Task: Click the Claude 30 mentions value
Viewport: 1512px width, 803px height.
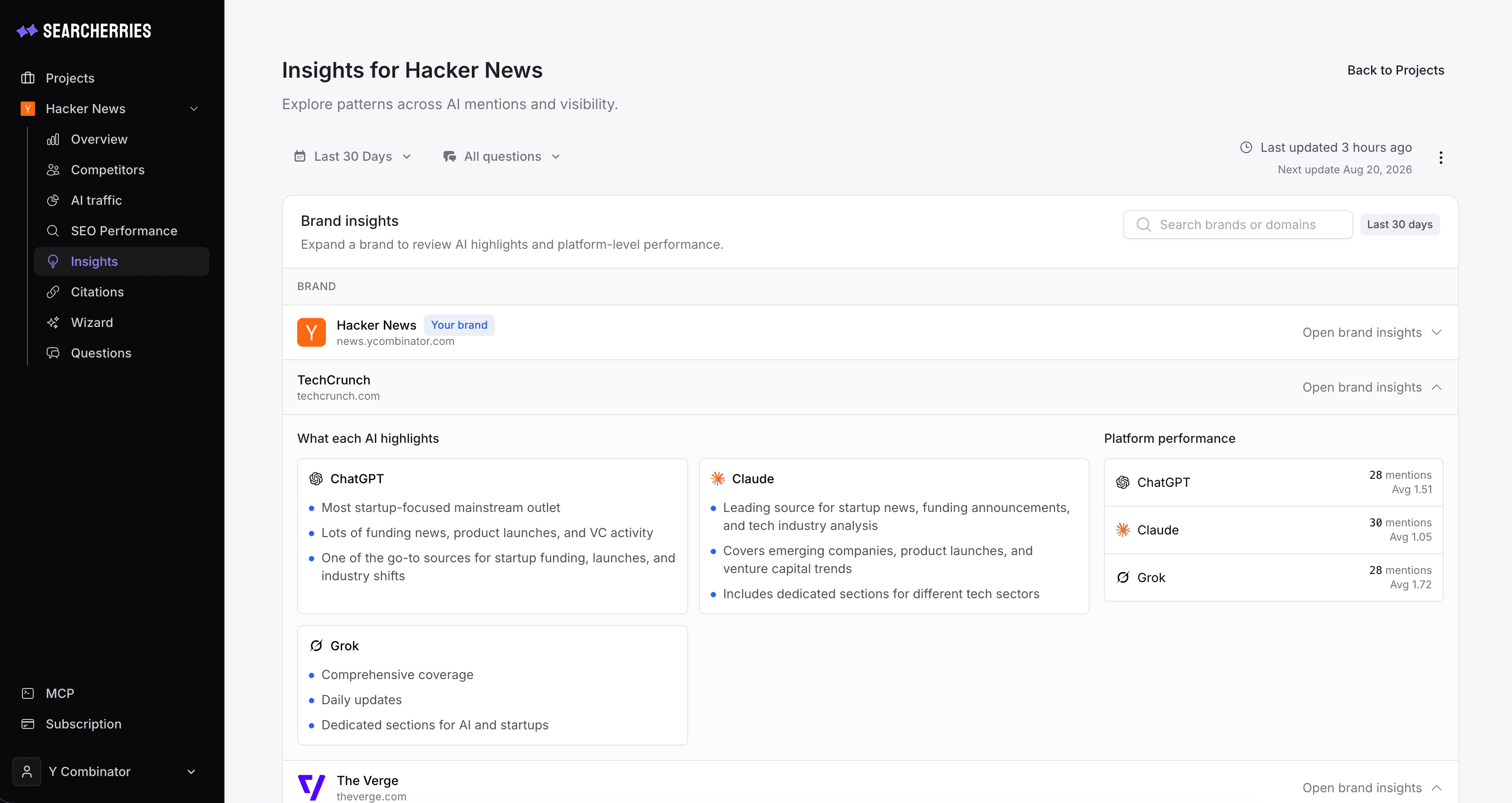Action: (1400, 522)
